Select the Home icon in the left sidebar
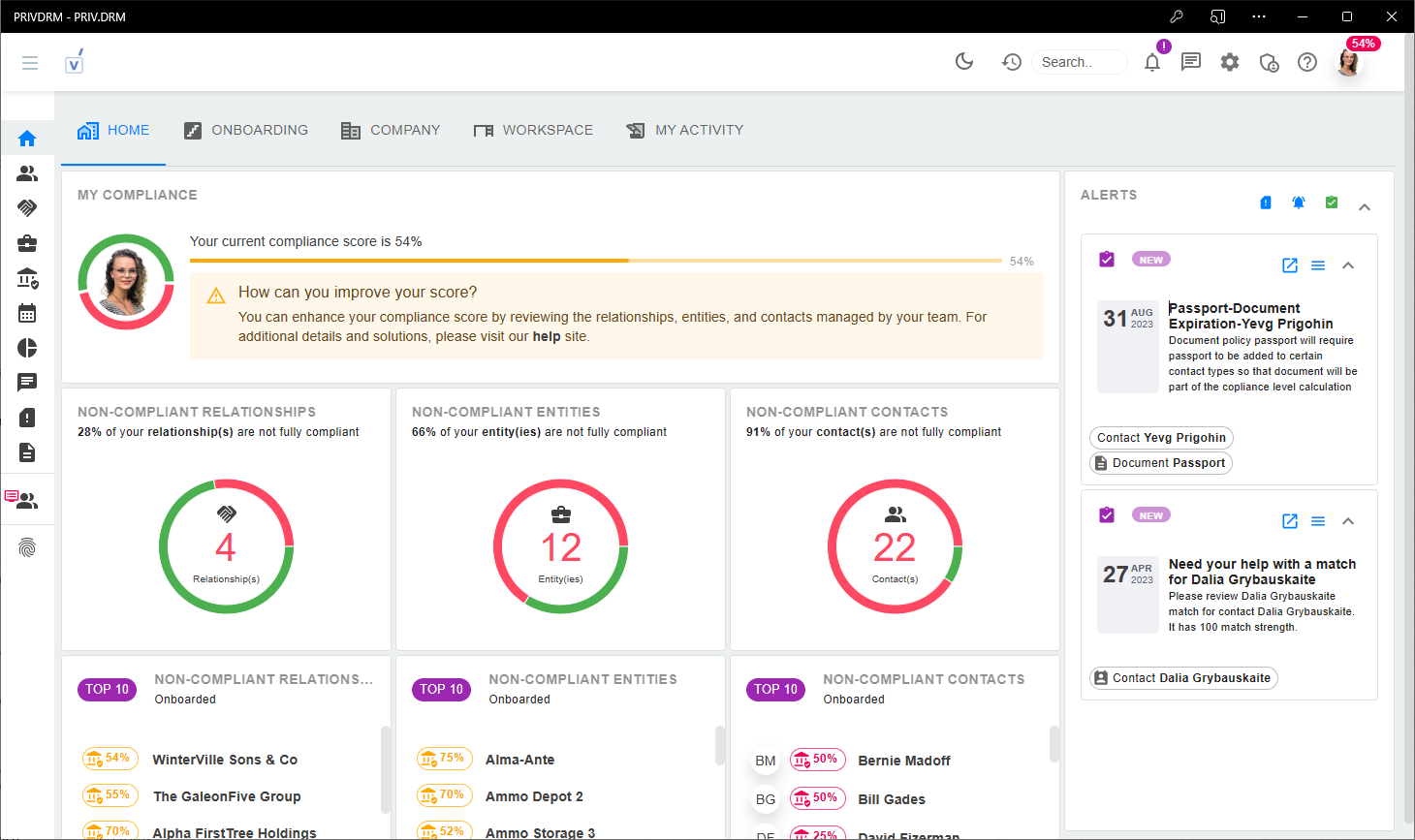This screenshot has height=840, width=1415. [x=27, y=138]
